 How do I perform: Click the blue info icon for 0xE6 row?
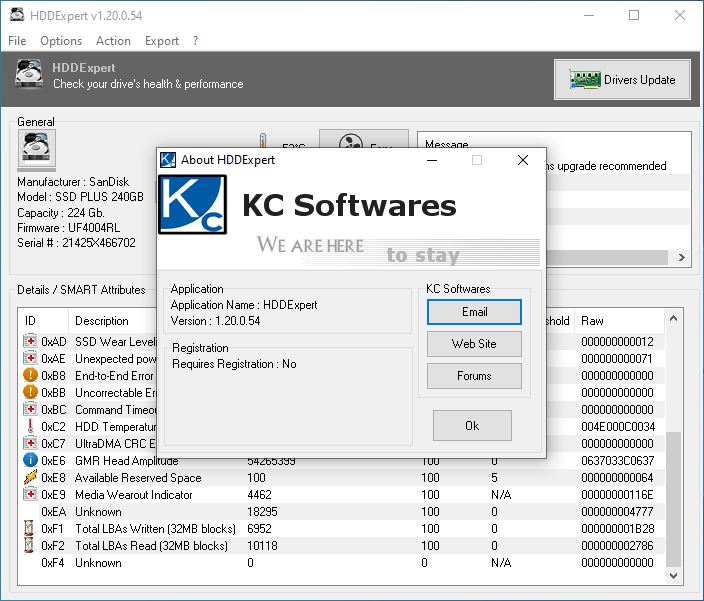[x=30, y=460]
